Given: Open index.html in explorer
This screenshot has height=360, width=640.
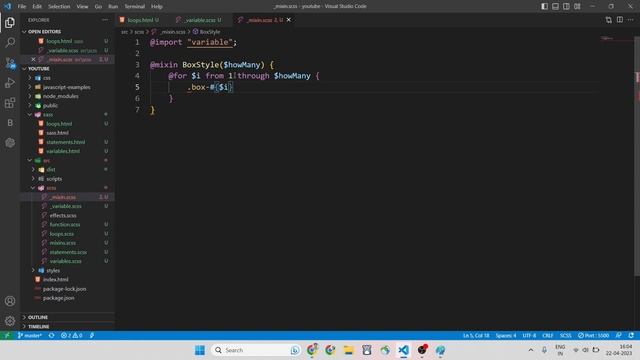Looking at the screenshot, I should click(56, 280).
